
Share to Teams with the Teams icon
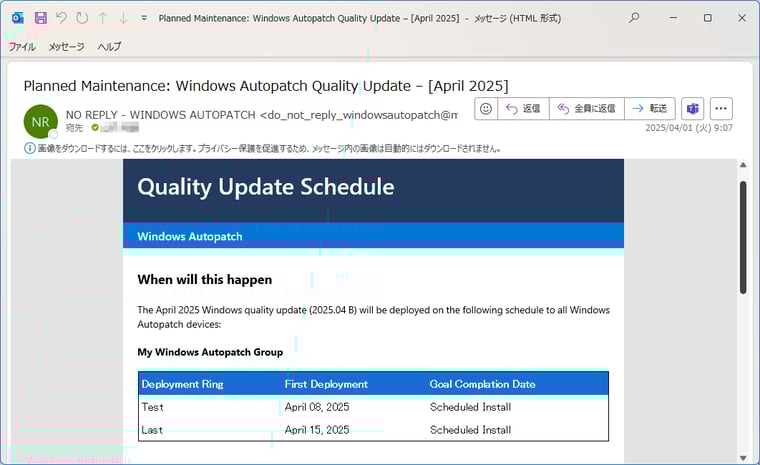coord(692,109)
